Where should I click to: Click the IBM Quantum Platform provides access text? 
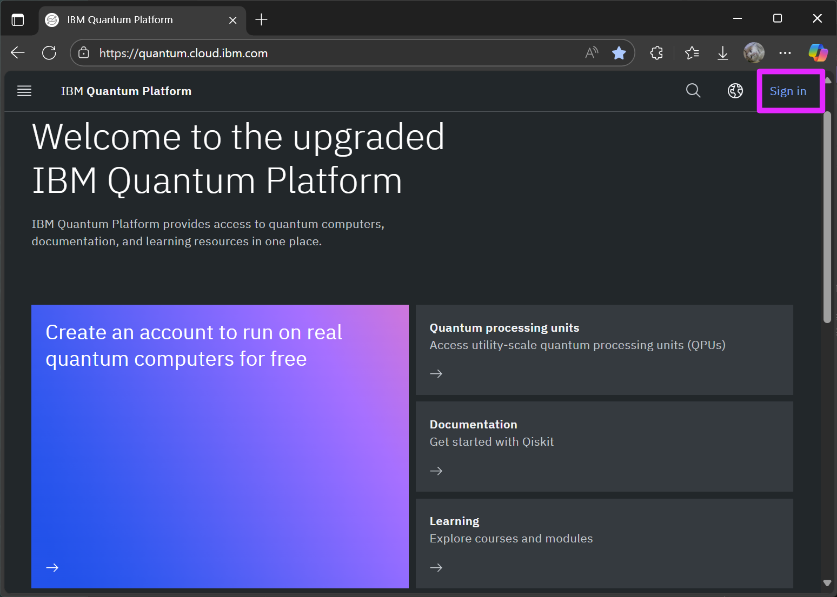[x=208, y=232]
